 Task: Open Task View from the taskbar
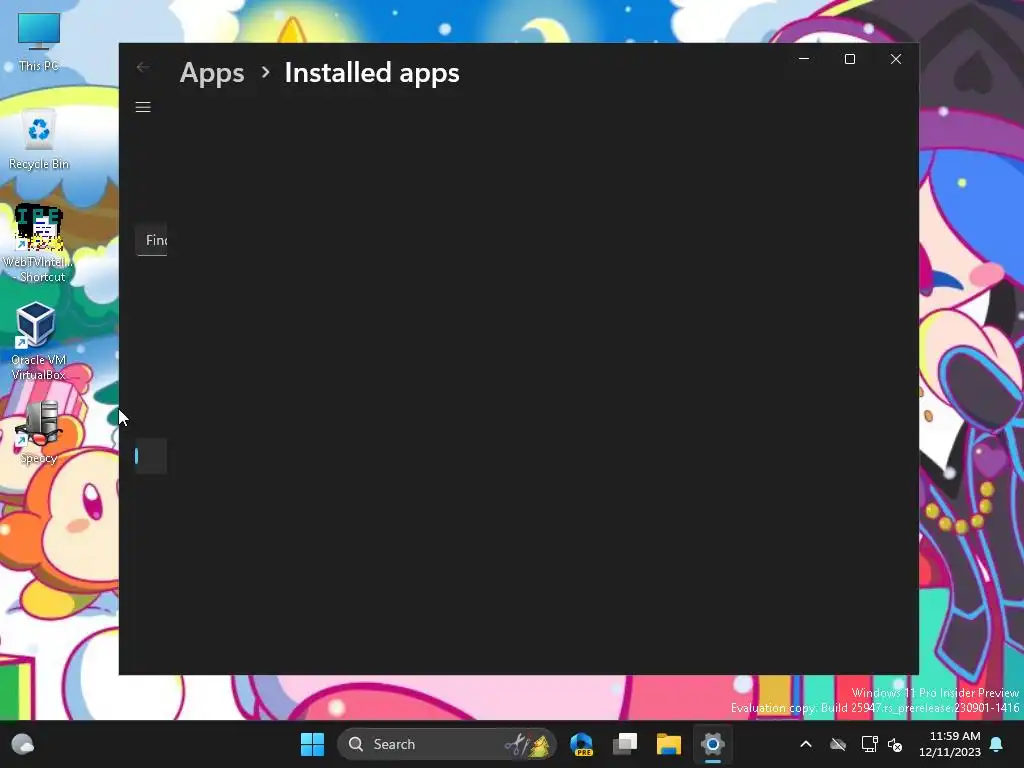pyautogui.click(x=625, y=744)
